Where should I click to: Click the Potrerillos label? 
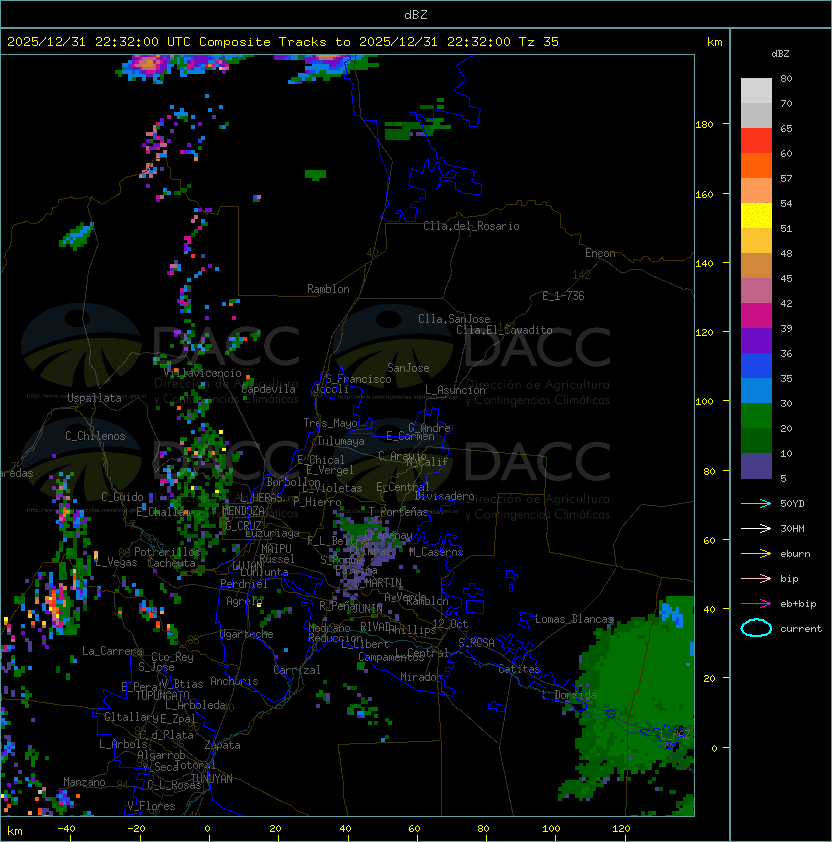[x=167, y=552]
